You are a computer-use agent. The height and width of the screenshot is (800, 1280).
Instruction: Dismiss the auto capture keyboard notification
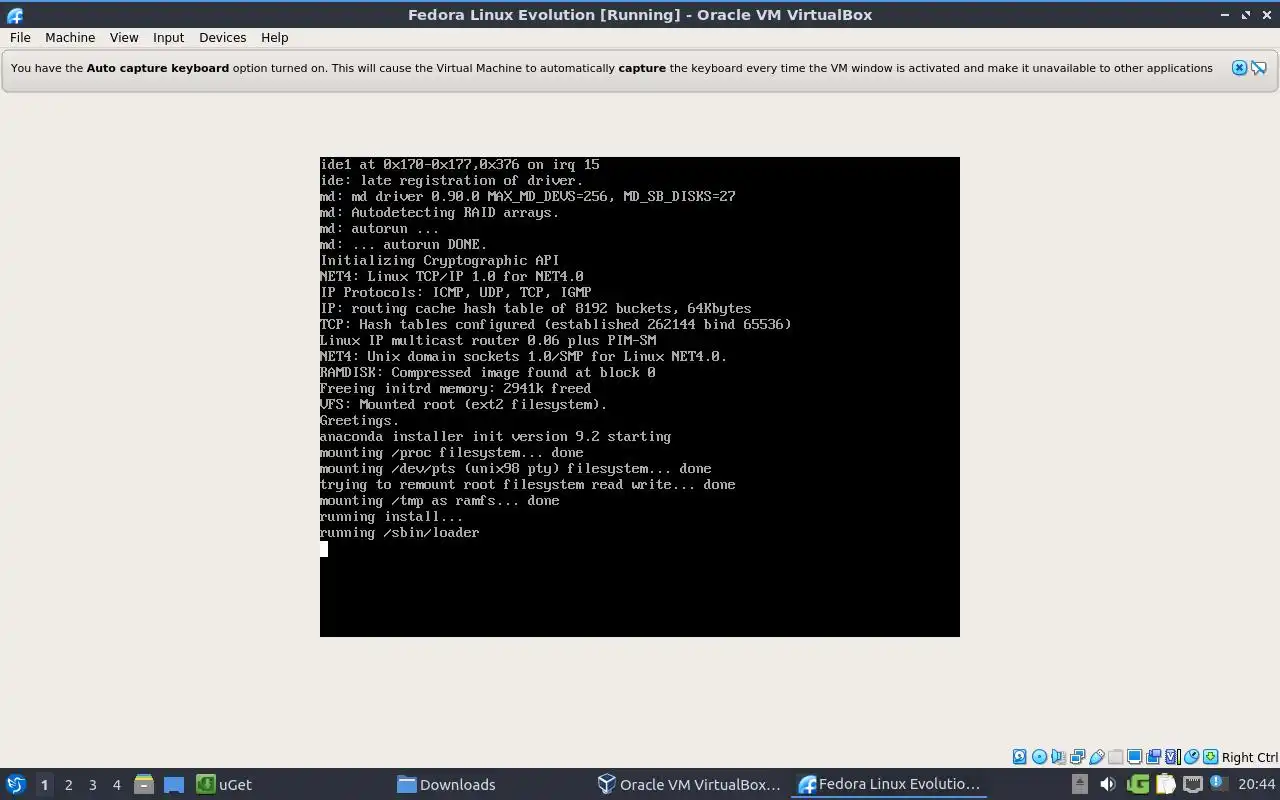(x=1239, y=68)
